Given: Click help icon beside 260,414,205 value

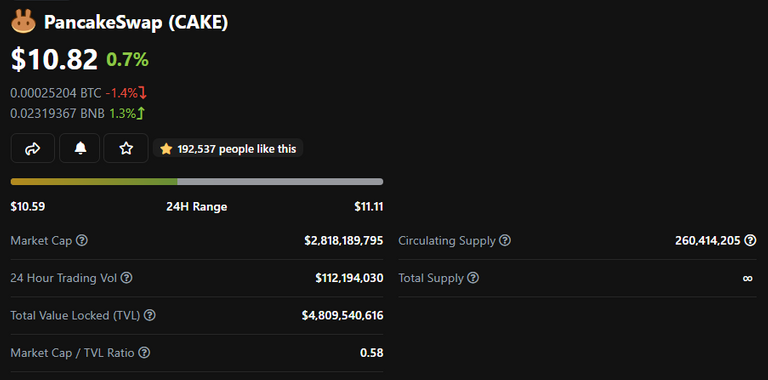Looking at the screenshot, I should pyautogui.click(x=750, y=240).
